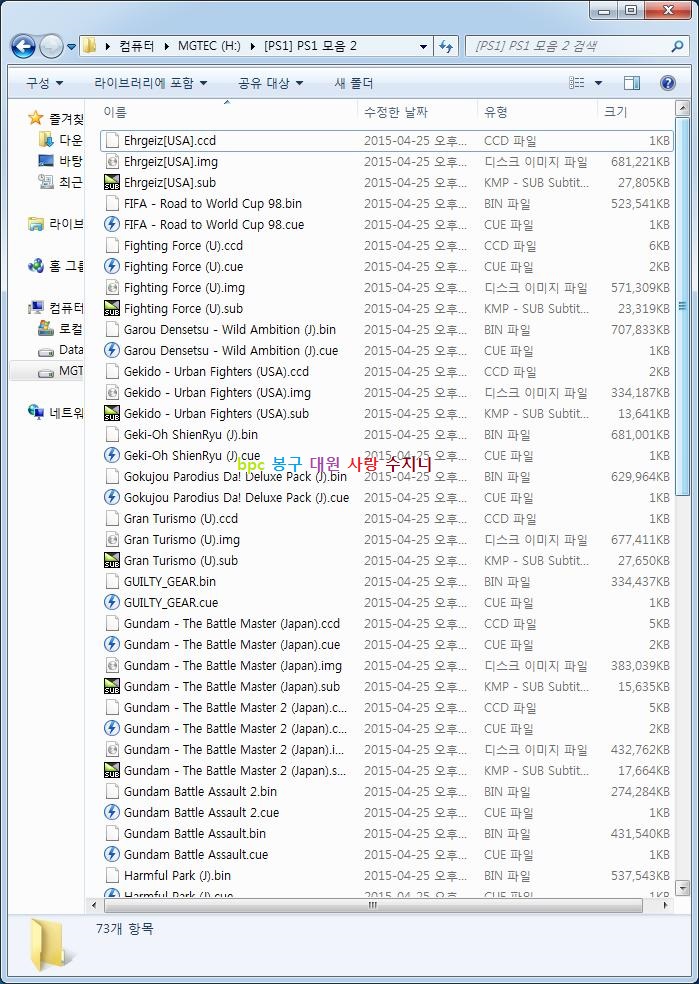Select the 네트워크 item in sidebar
The width and height of the screenshot is (699, 984).
[x=55, y=412]
